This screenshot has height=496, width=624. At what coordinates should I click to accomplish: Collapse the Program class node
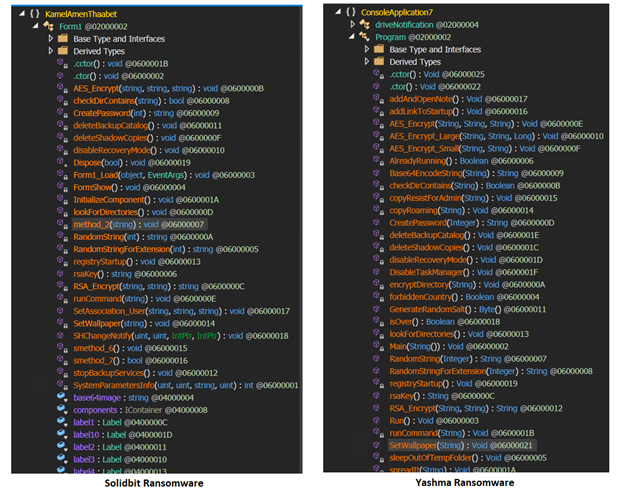tap(350, 37)
